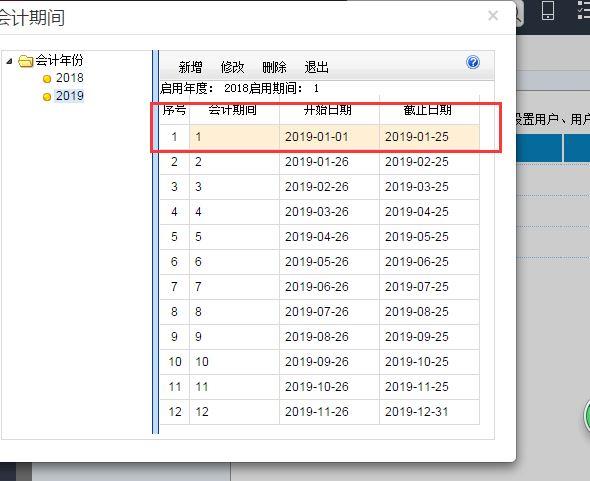Open the mobile phone icon in background header
The height and width of the screenshot is (481, 590).
[x=547, y=10]
